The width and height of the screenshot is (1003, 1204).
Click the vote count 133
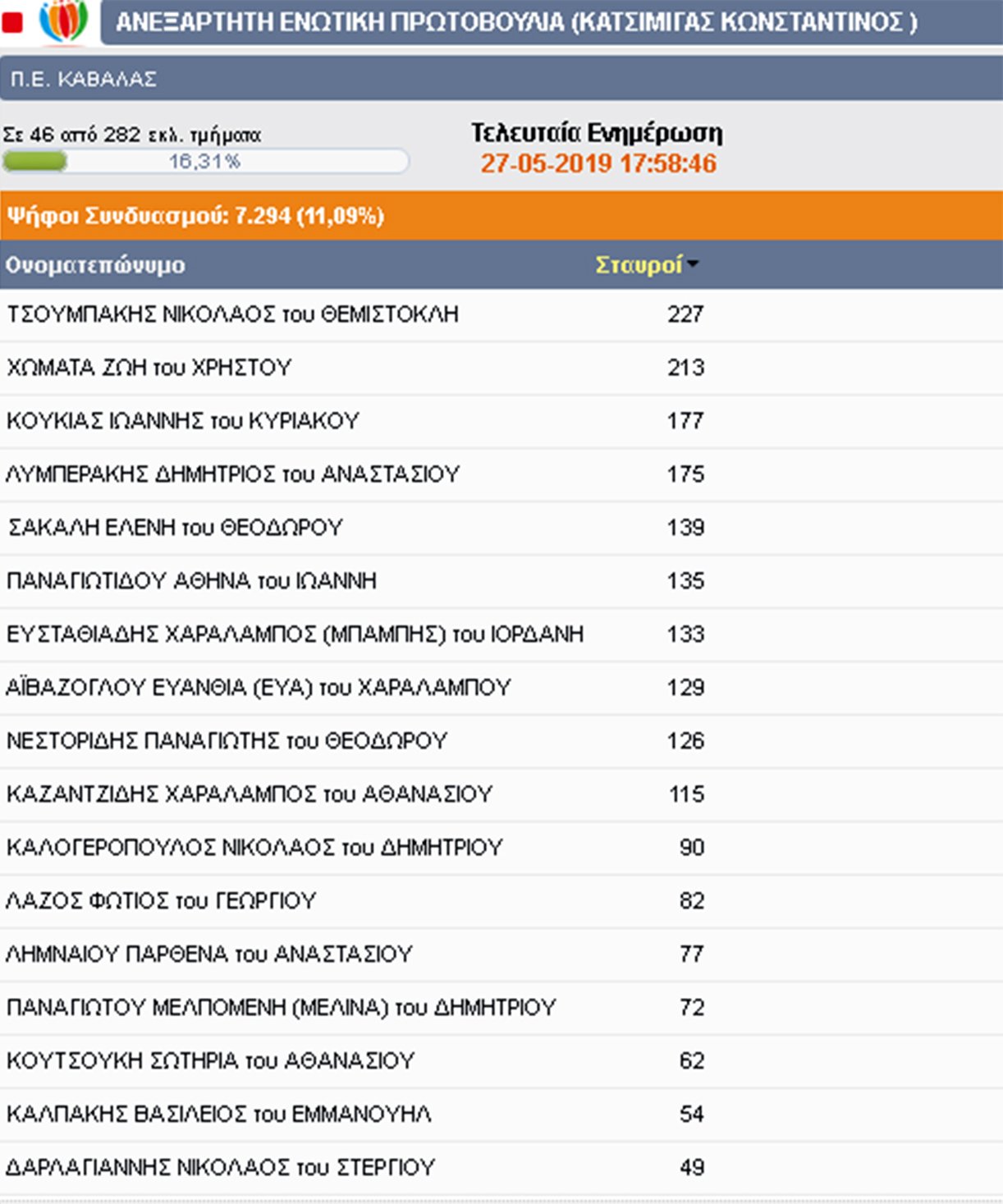point(685,634)
